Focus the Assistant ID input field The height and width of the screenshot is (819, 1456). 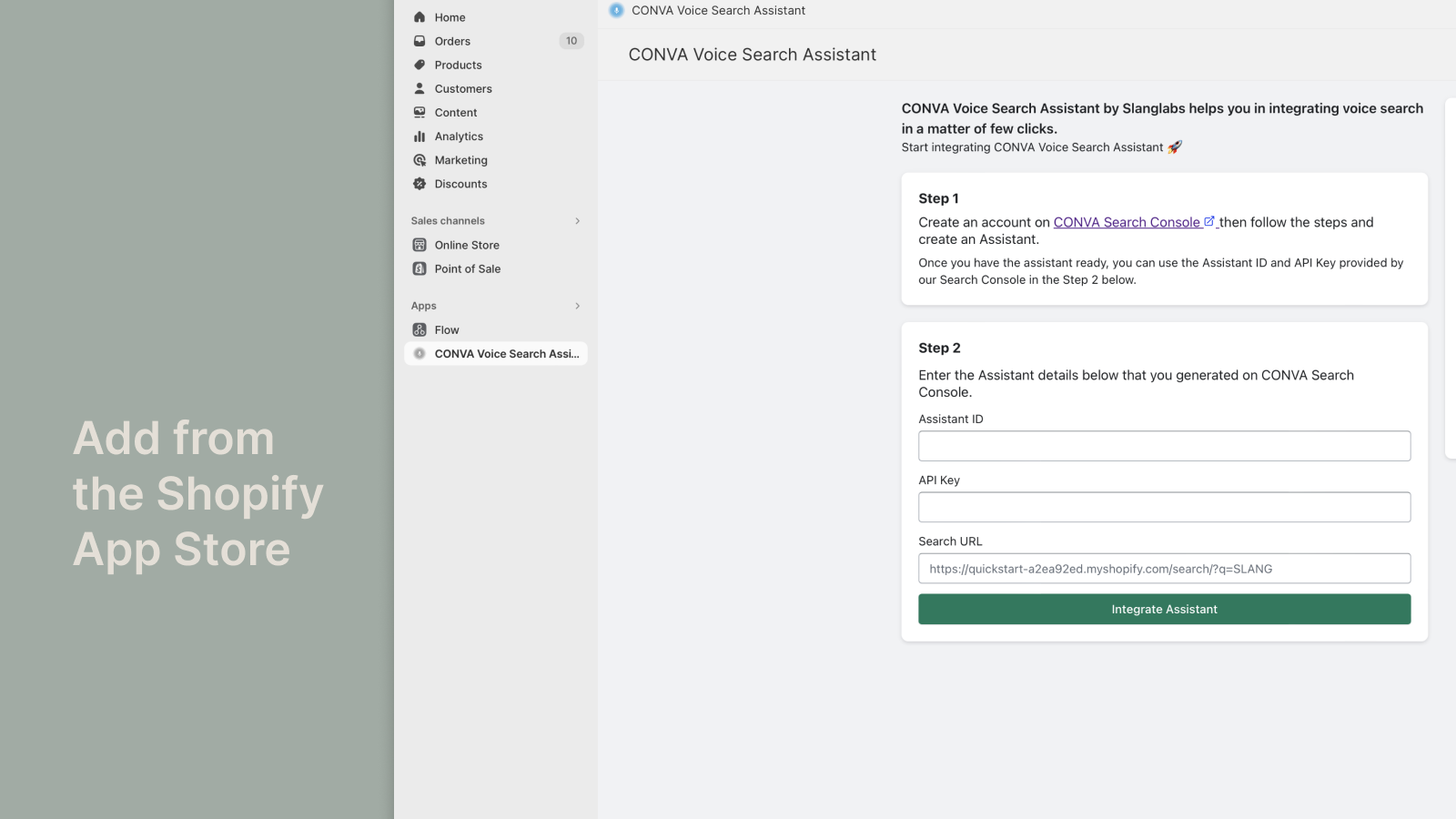(x=1164, y=446)
